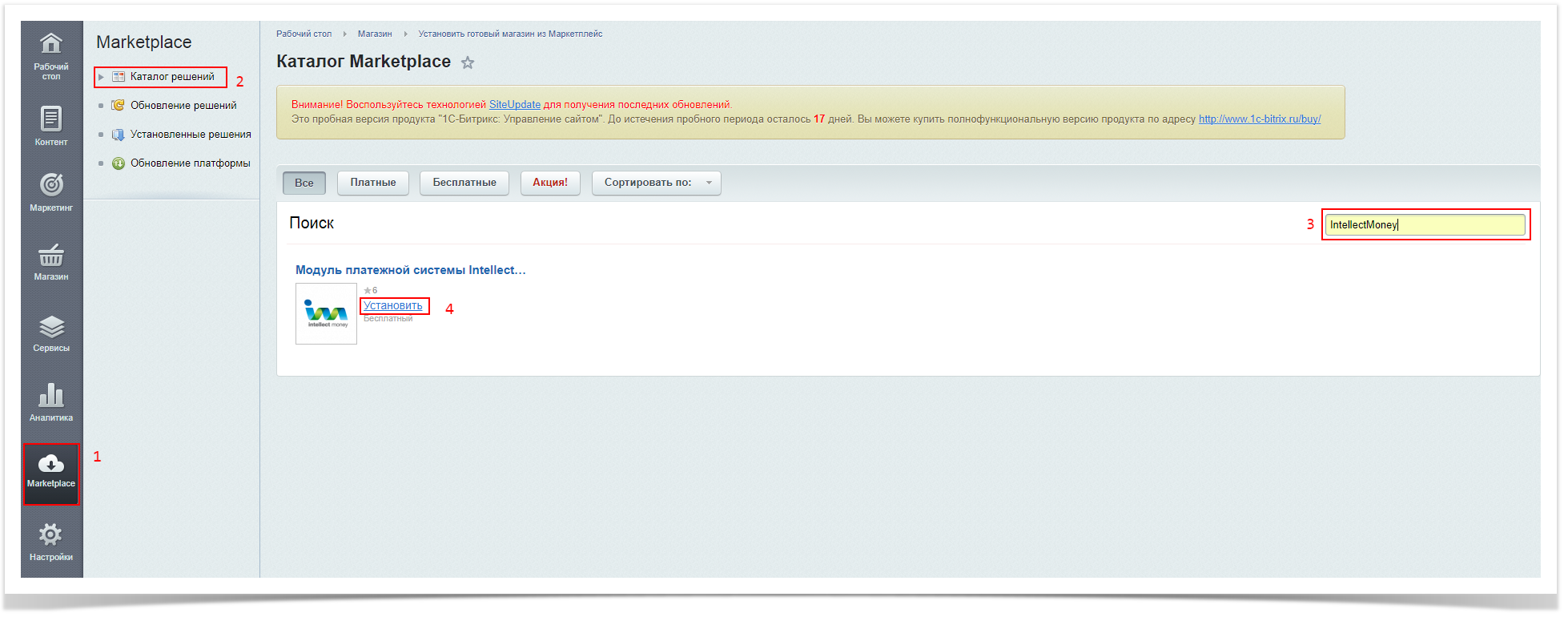Viewport: 1568px width, 617px height.
Task: Open the Контент sidebar section
Action: 51,125
